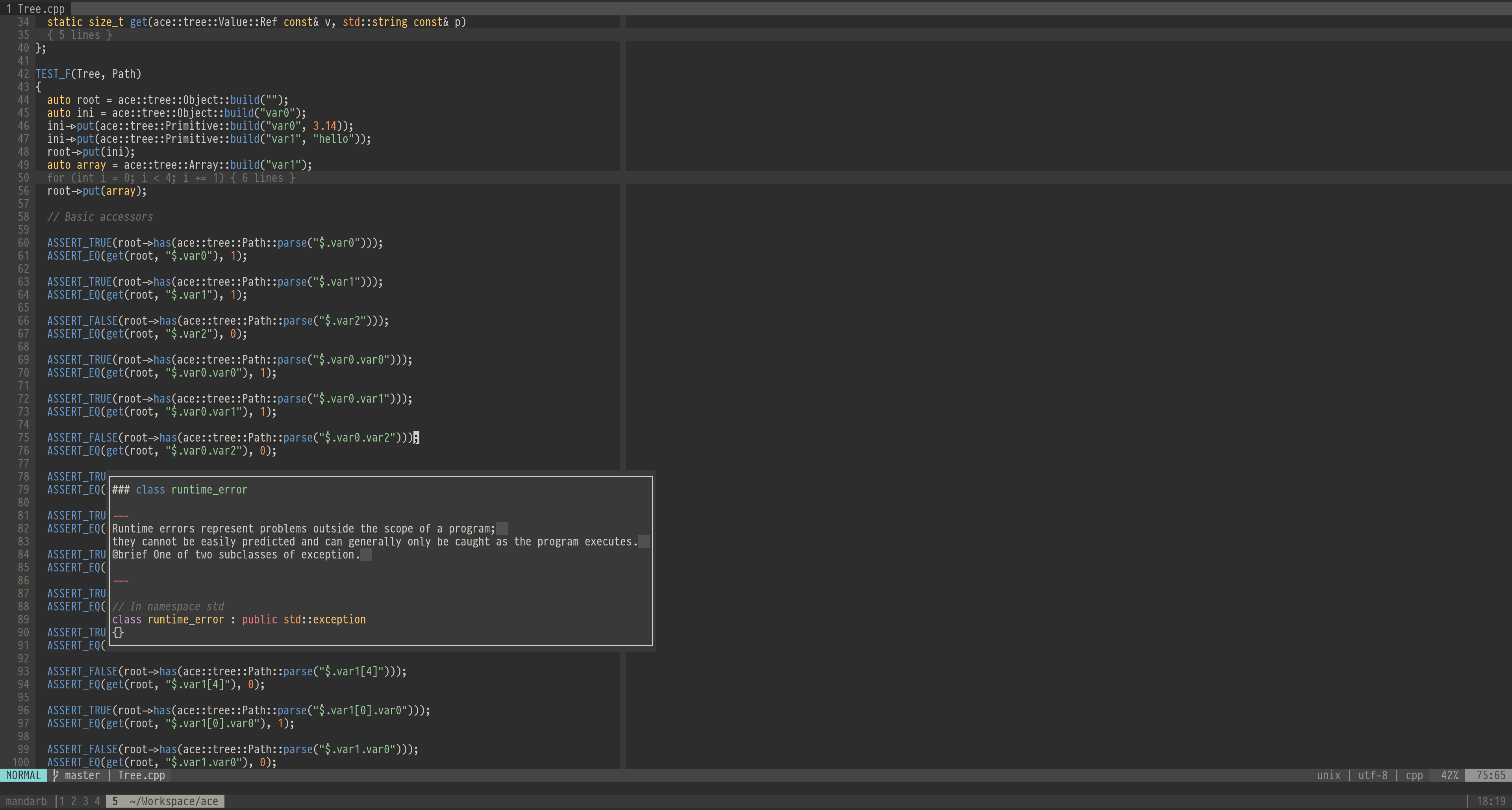
Task: Click 'utf-8' encoding in statusline
Action: [1373, 775]
